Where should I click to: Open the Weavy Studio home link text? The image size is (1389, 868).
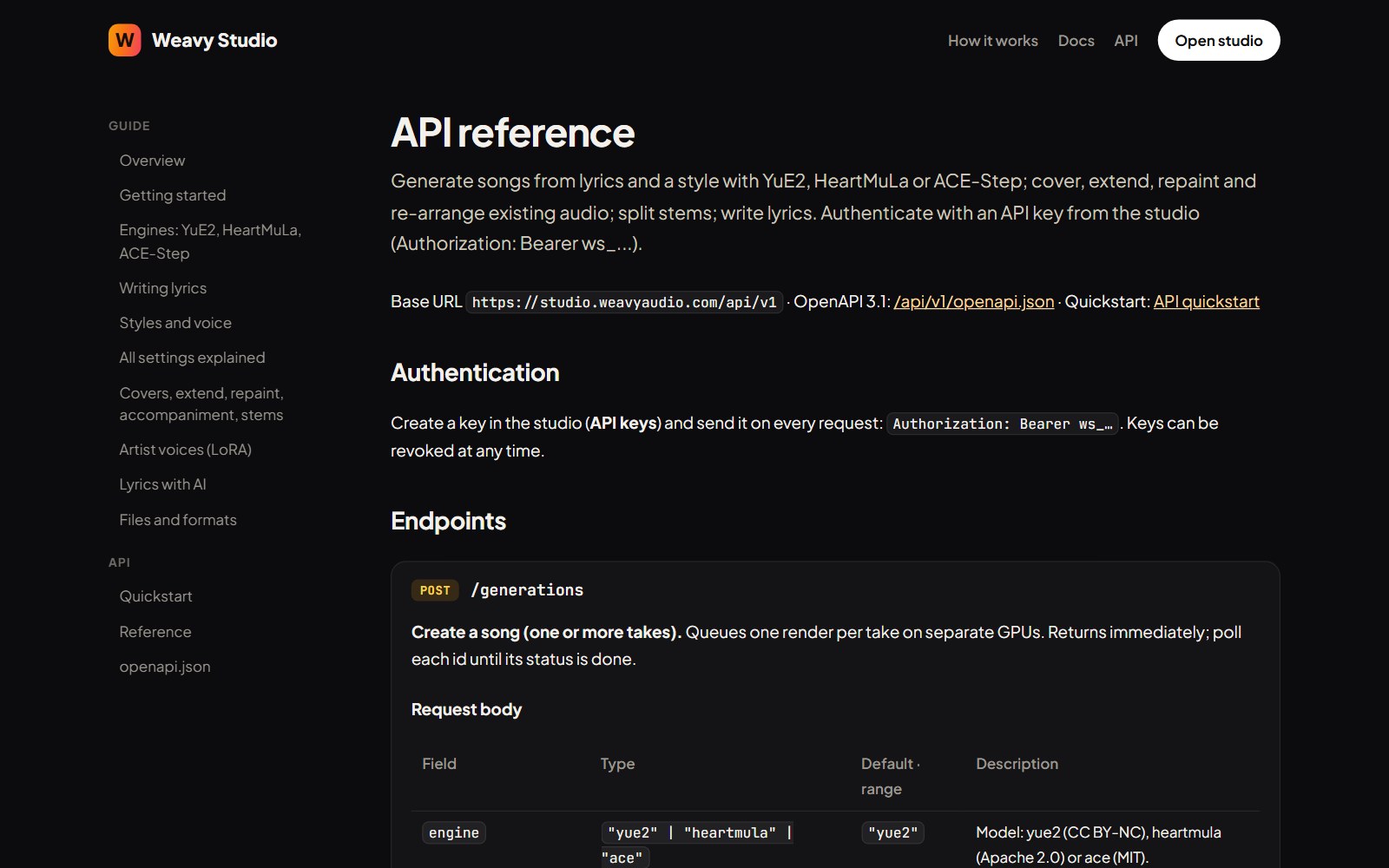214,40
